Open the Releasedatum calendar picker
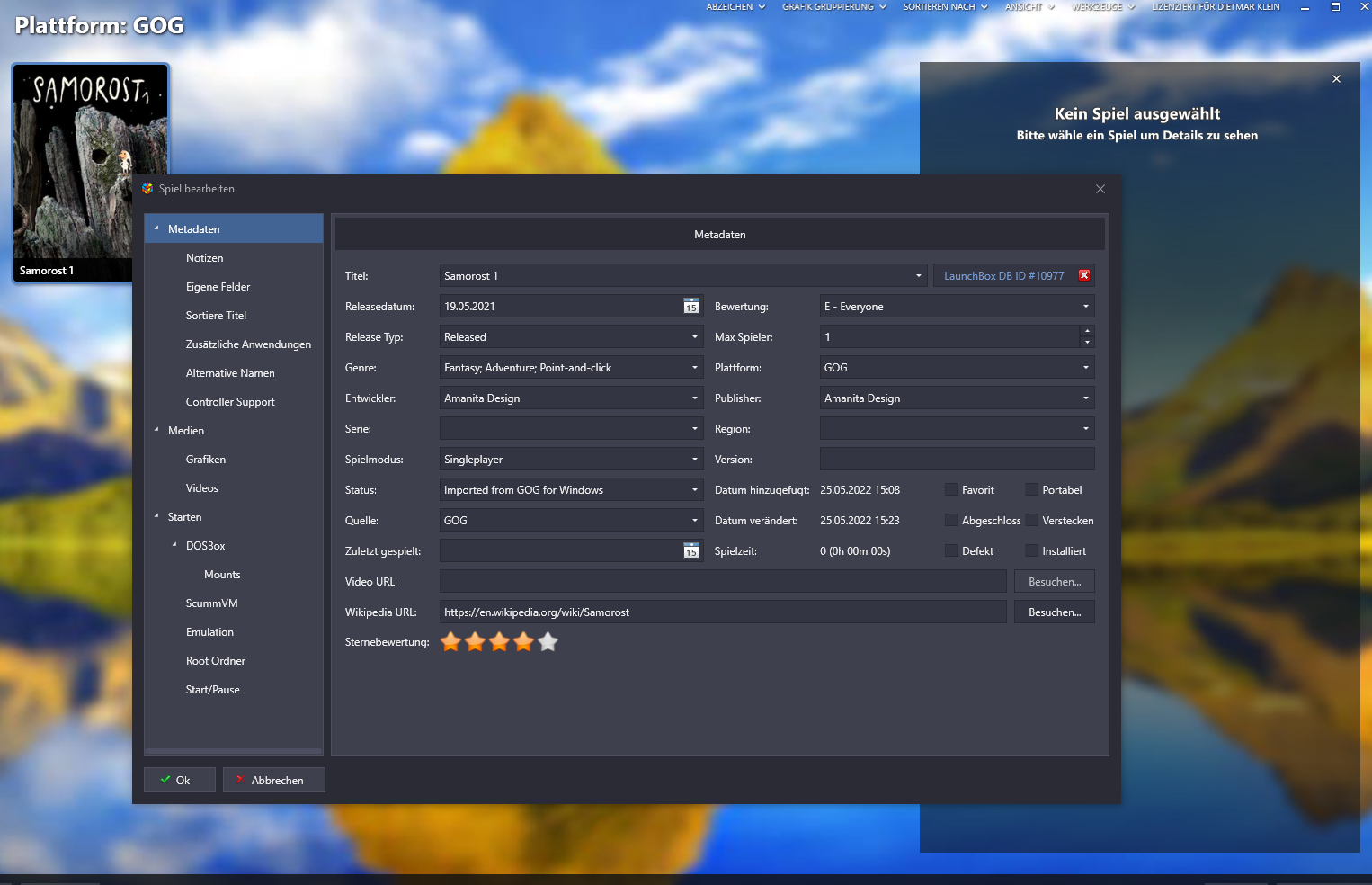 690,307
